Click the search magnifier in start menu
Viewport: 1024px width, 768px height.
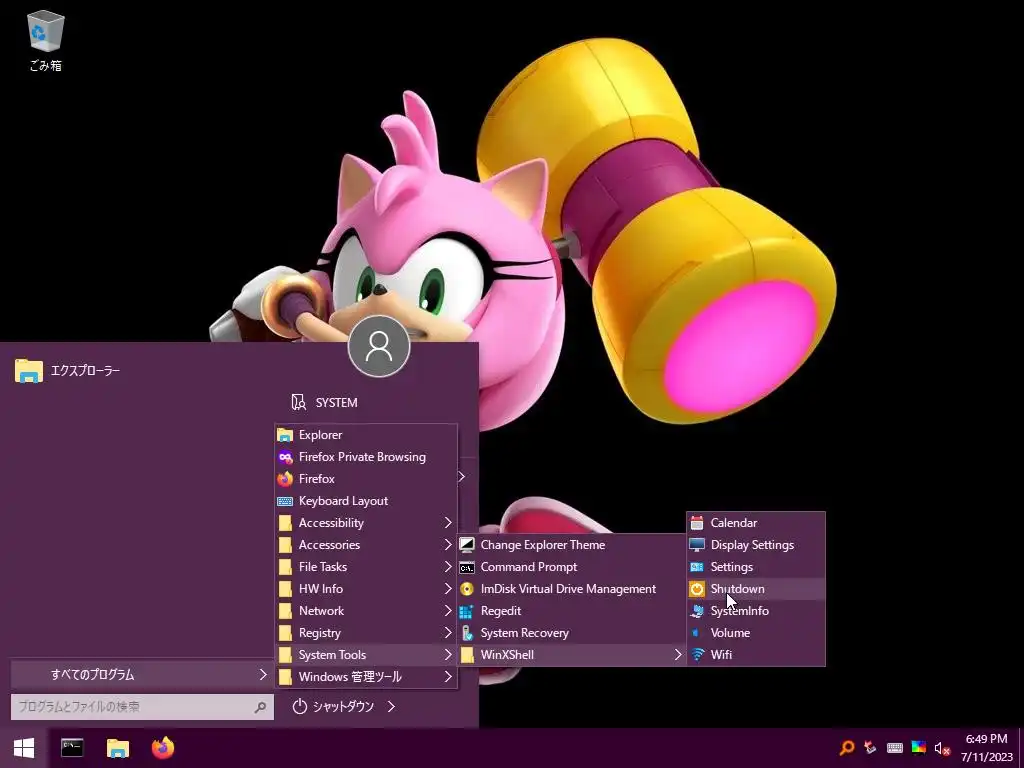click(x=260, y=707)
